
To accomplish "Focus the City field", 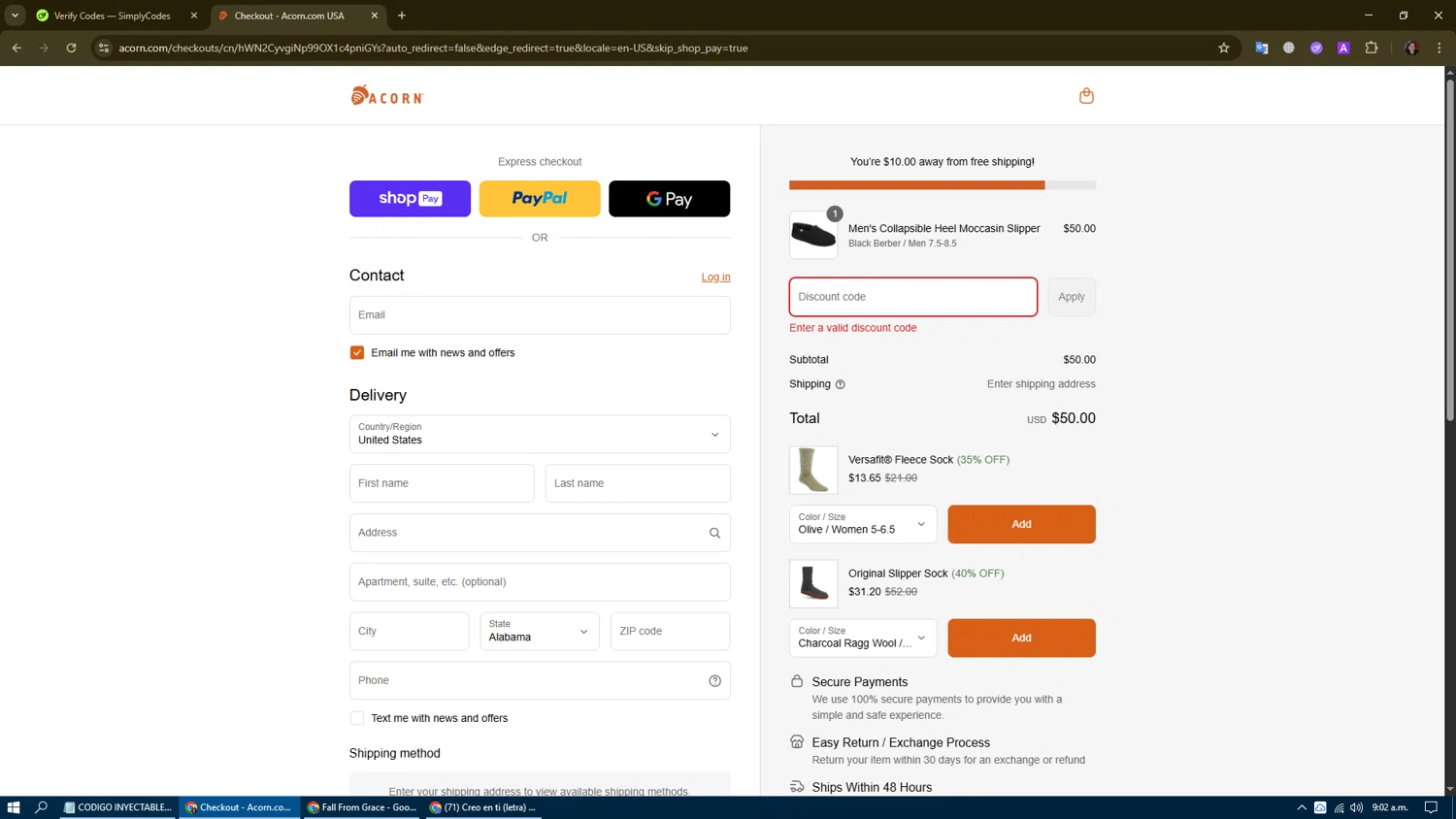I will [x=409, y=631].
